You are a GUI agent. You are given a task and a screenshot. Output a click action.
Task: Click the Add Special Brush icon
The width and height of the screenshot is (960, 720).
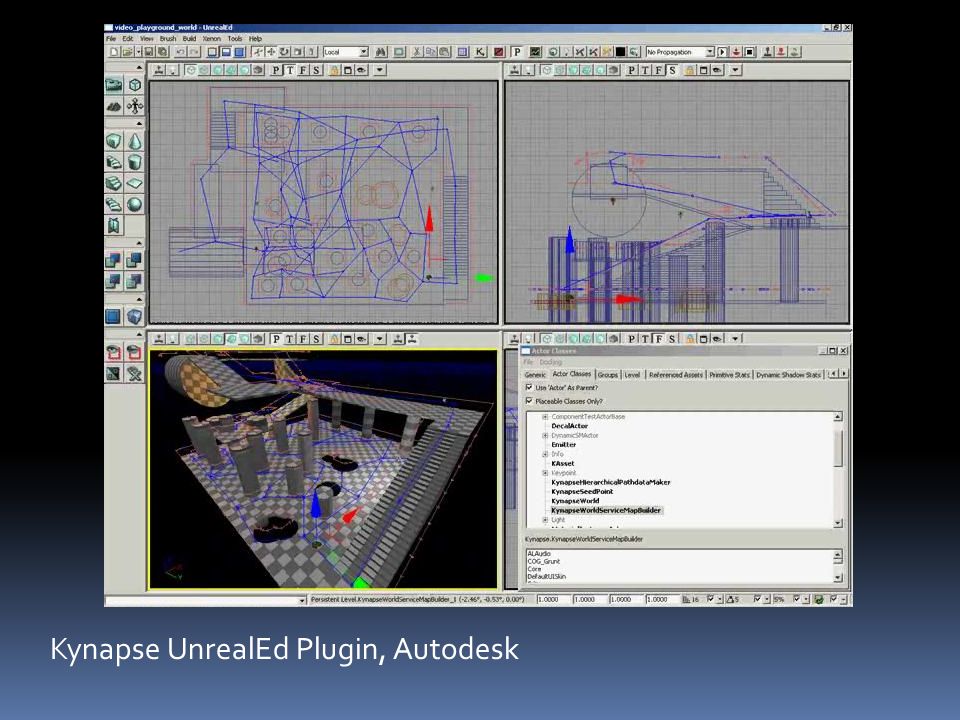click(x=114, y=316)
